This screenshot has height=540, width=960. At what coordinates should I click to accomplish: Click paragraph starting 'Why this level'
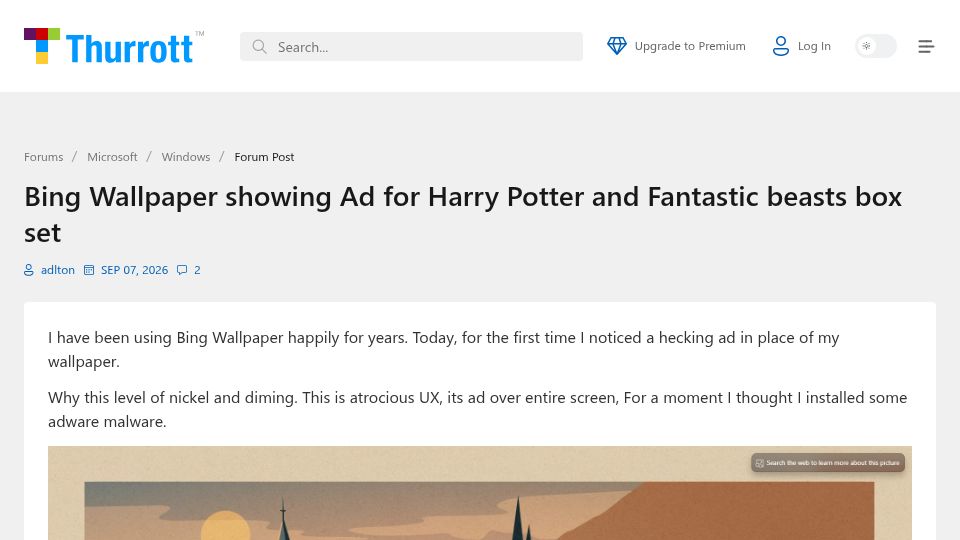(478, 410)
